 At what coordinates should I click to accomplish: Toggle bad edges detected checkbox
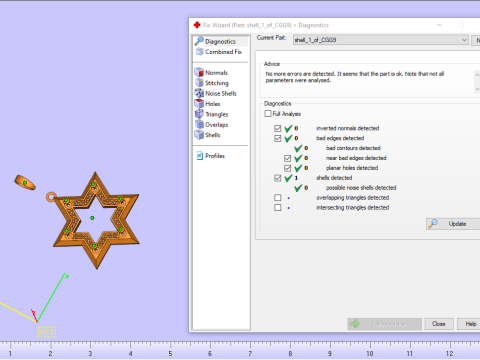[278, 138]
